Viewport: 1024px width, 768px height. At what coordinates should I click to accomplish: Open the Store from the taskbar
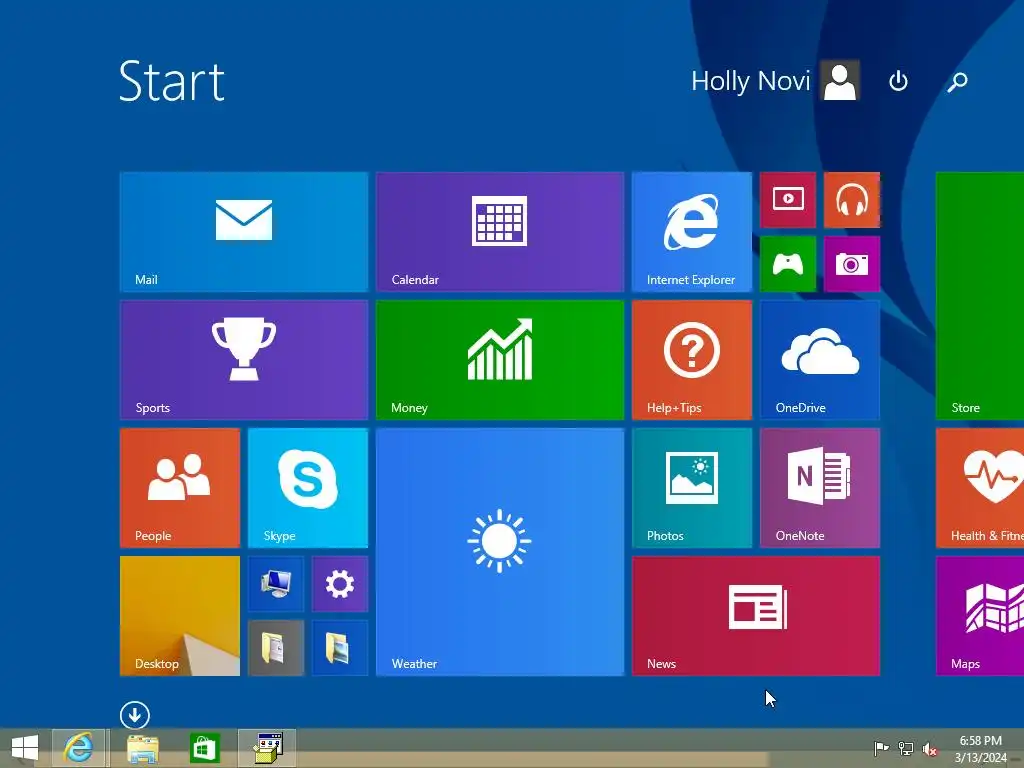point(204,748)
